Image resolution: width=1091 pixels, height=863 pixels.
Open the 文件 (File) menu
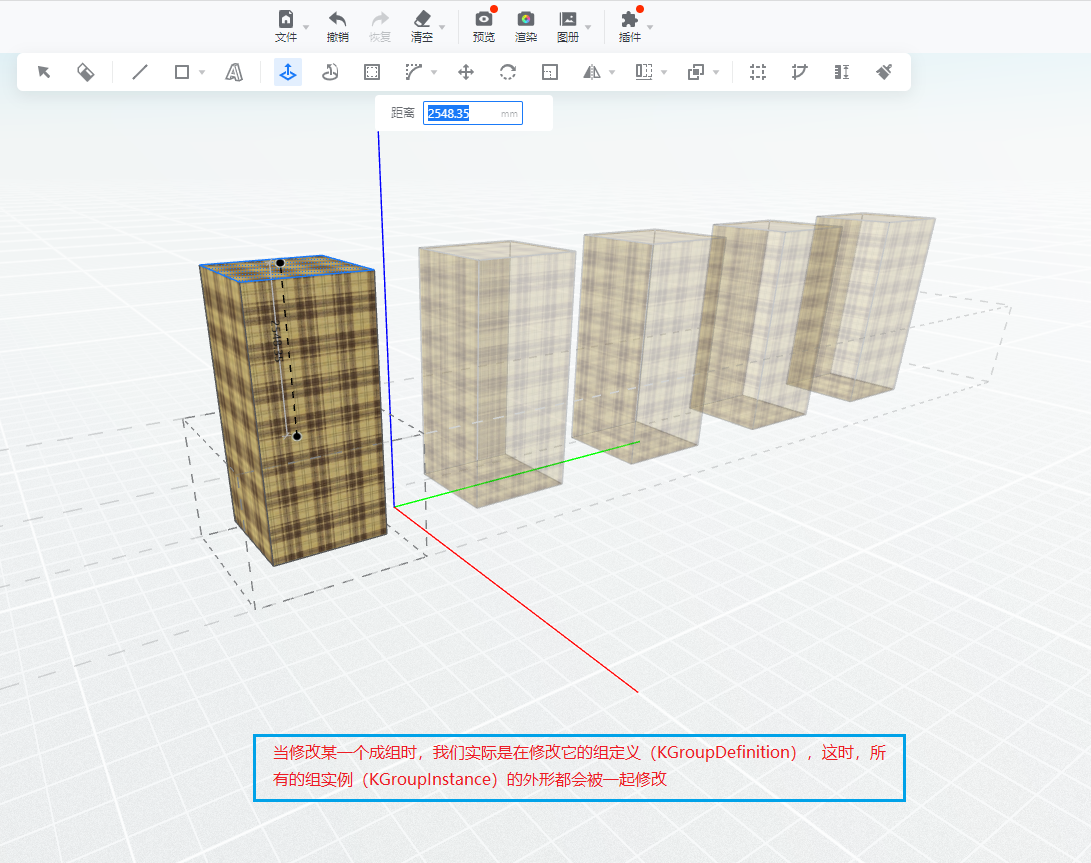285,26
